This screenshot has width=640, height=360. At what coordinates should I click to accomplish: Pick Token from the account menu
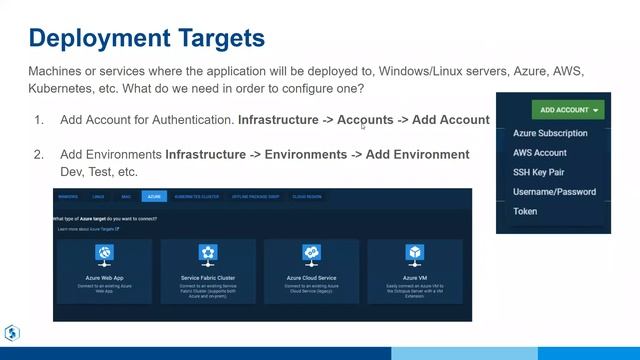pyautogui.click(x=525, y=211)
